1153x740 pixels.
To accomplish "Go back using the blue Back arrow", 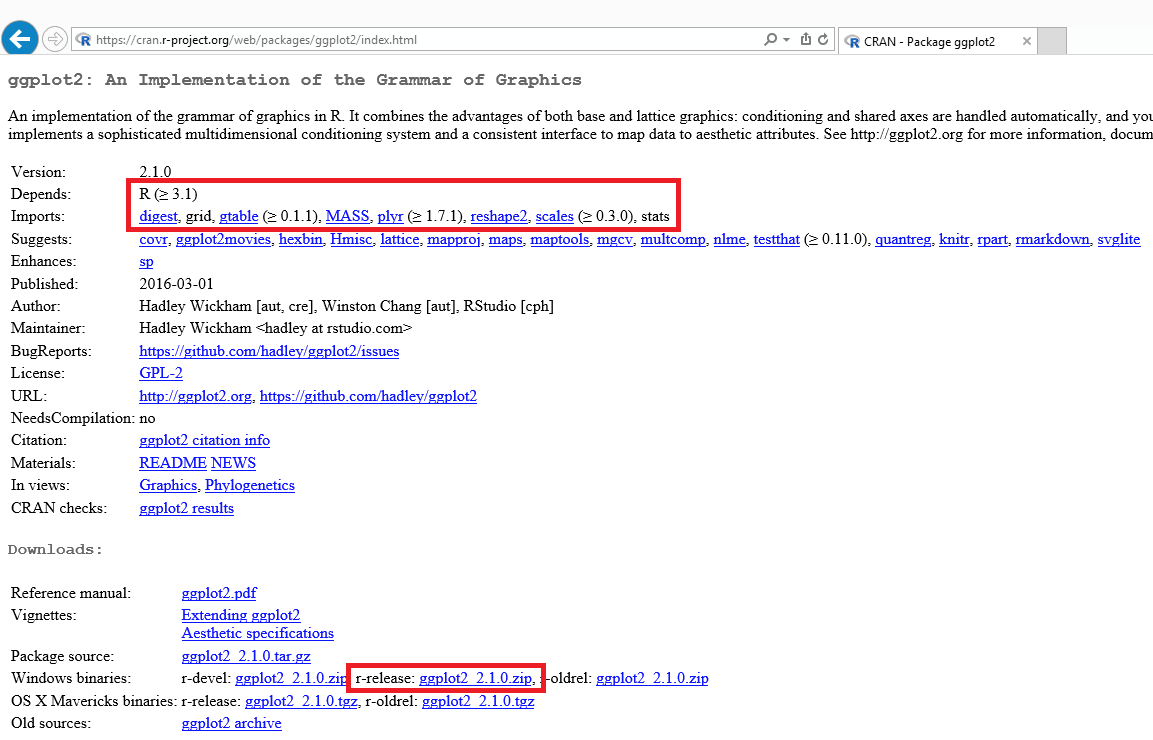I will 20,38.
